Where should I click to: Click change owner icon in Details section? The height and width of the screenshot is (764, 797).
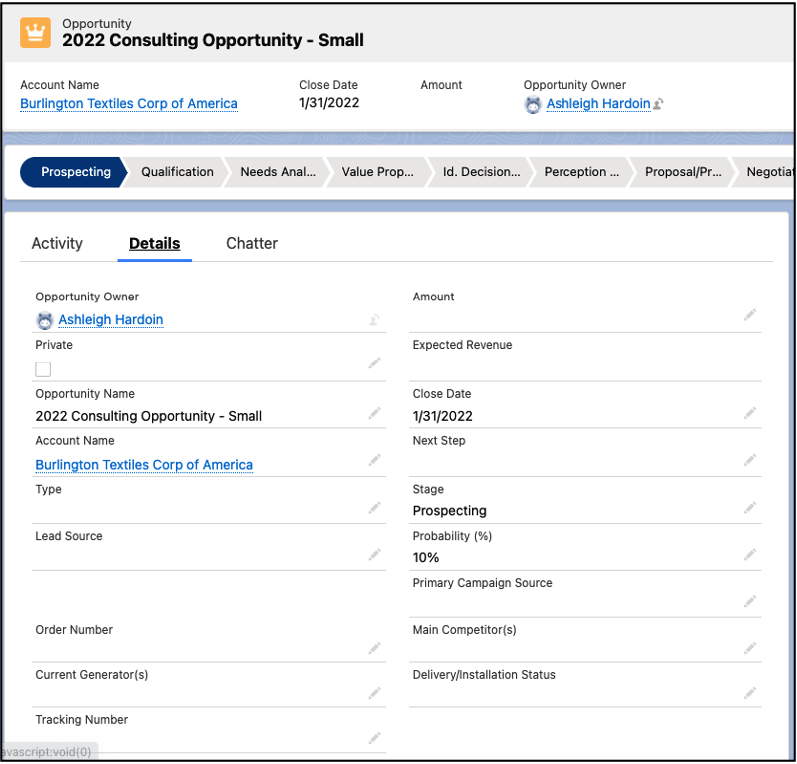click(374, 320)
